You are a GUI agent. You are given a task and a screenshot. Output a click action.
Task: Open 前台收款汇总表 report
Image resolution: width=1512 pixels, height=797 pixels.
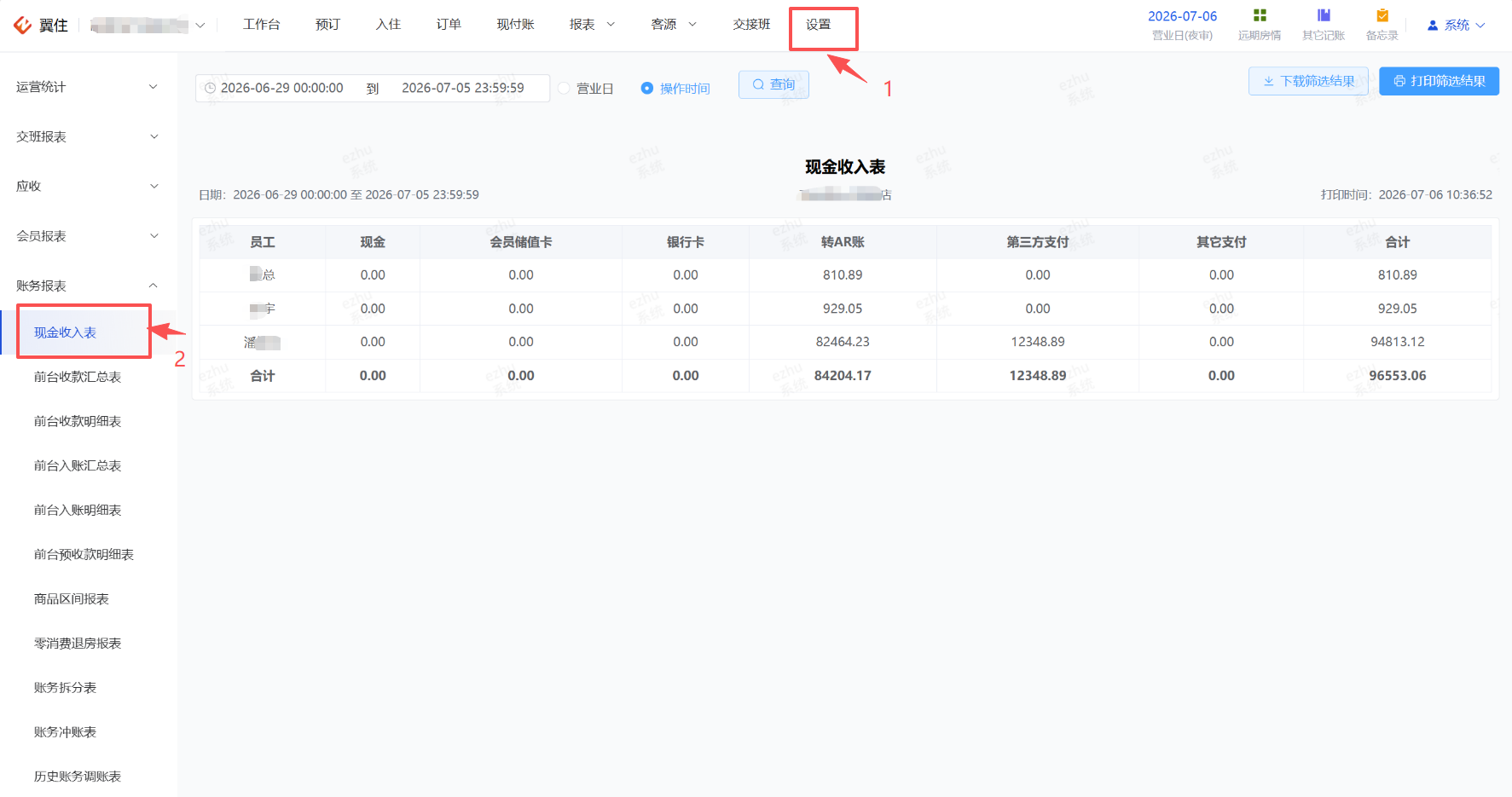(78, 377)
